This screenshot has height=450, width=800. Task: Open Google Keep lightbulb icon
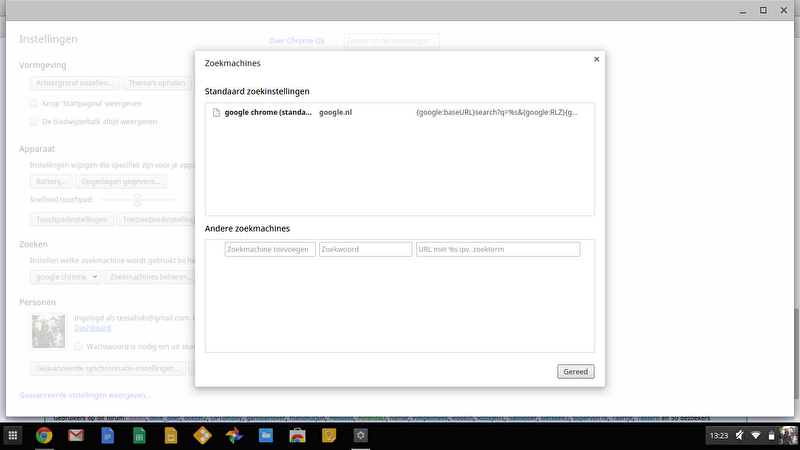[x=329, y=435]
